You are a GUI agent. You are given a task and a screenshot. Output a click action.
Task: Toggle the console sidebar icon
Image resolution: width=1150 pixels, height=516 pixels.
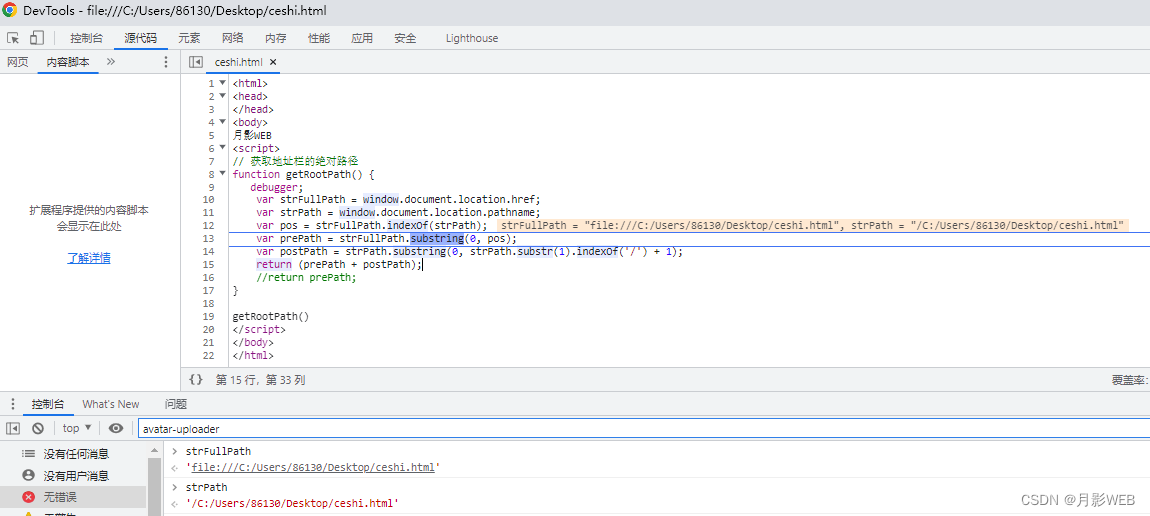[13, 428]
